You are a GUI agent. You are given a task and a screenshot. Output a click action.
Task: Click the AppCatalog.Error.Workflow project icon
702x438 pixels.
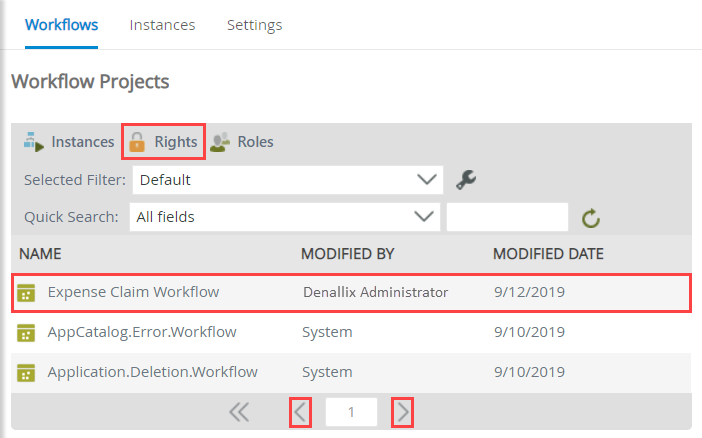[27, 332]
